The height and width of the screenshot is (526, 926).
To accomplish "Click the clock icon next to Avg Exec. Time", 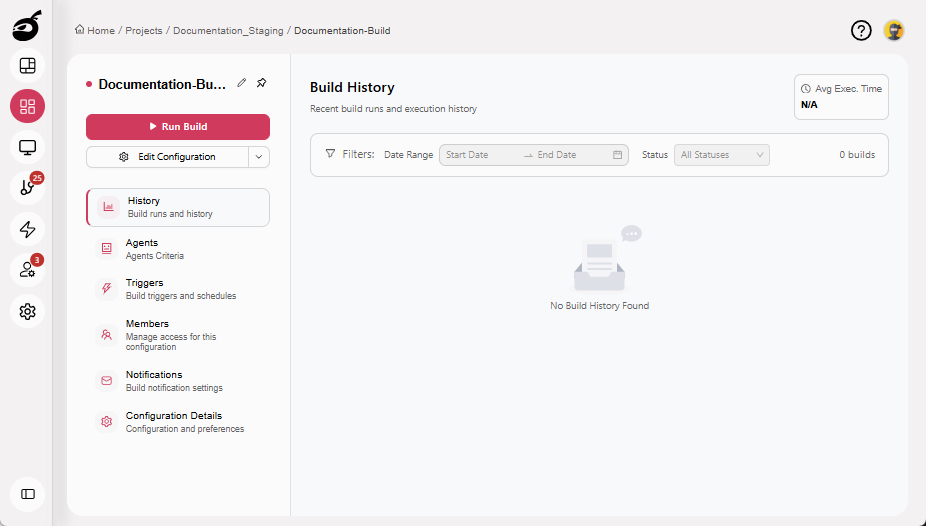I will click(x=806, y=89).
